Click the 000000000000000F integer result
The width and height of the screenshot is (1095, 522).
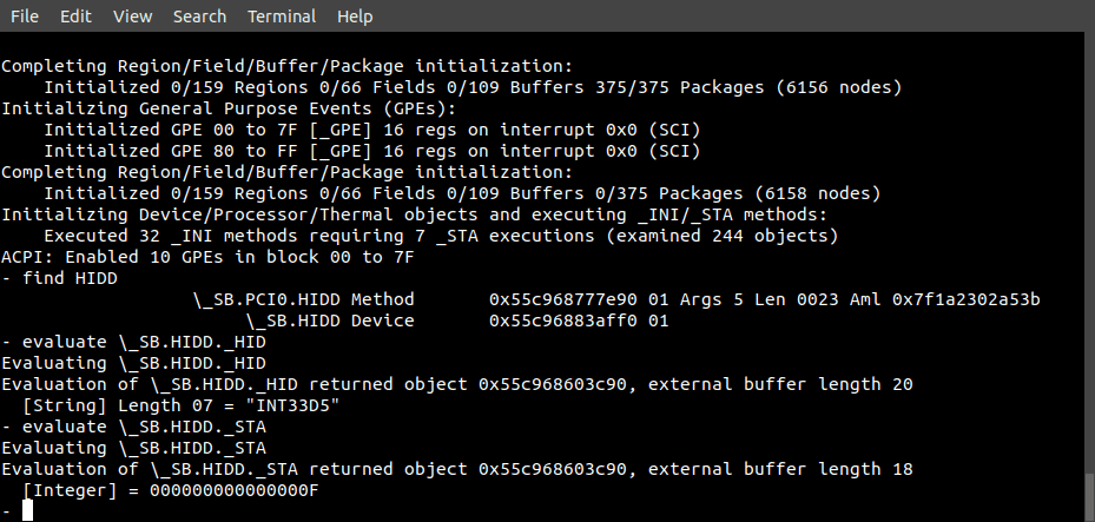pos(234,491)
